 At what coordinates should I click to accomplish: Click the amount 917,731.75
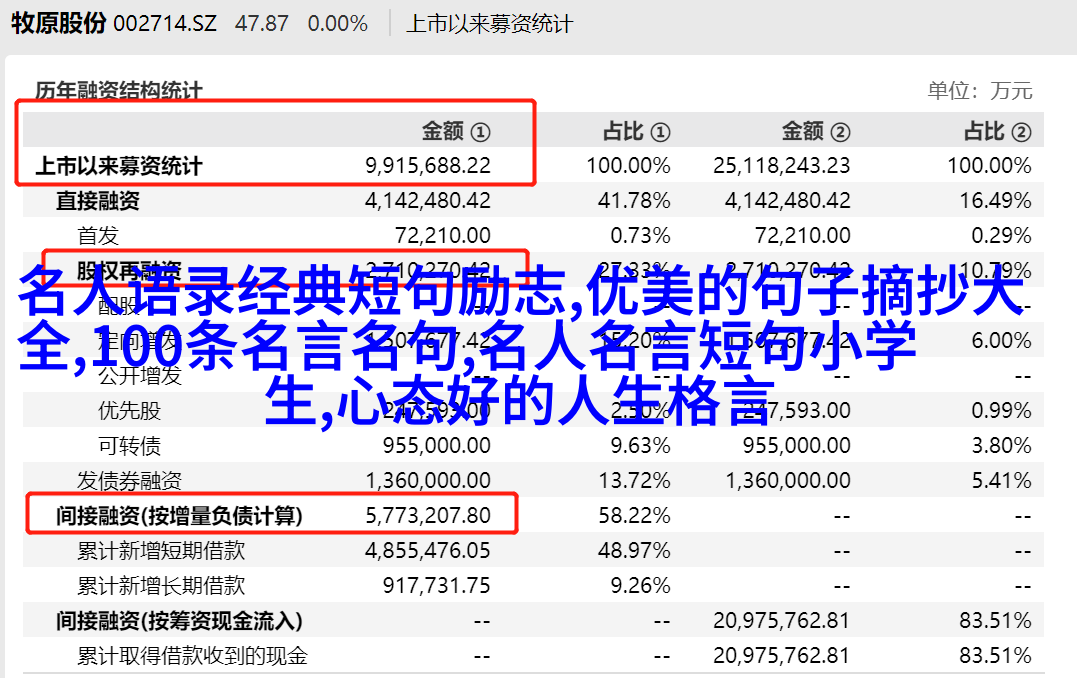(437, 586)
